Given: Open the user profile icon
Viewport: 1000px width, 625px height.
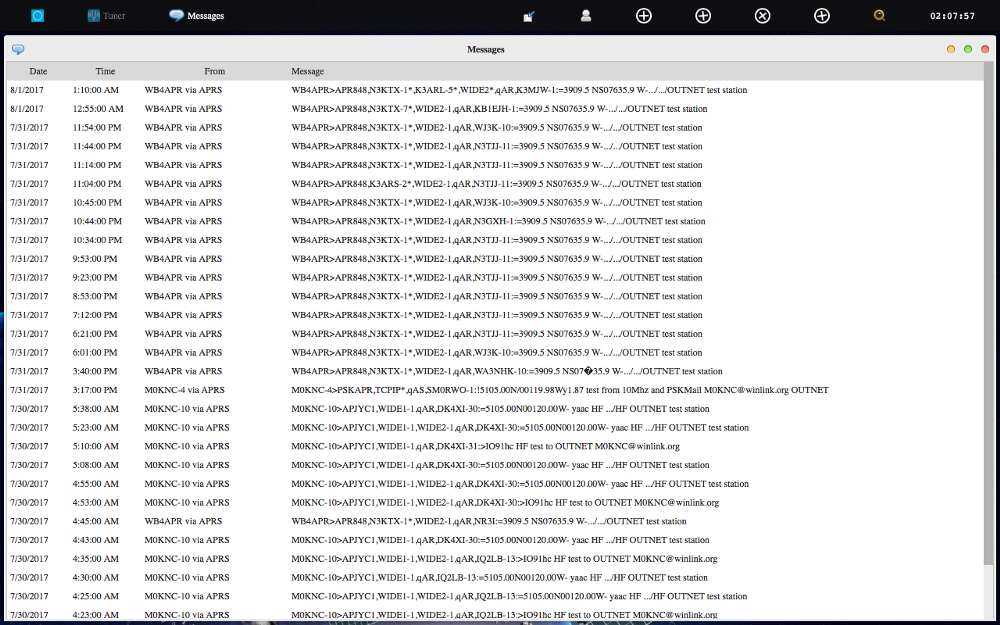Looking at the screenshot, I should 586,16.
